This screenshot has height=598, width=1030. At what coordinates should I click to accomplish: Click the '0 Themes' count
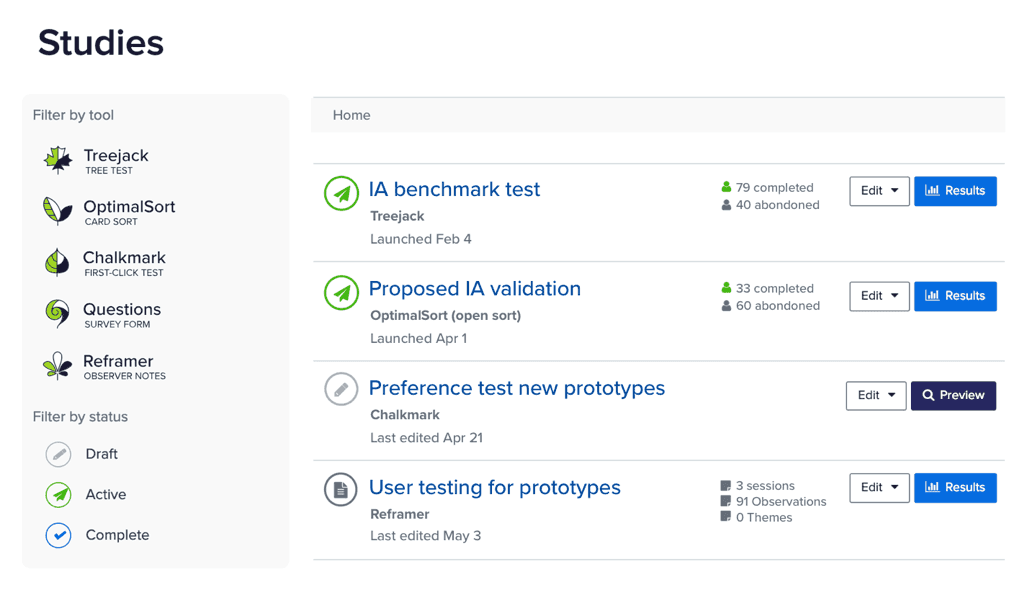(764, 517)
